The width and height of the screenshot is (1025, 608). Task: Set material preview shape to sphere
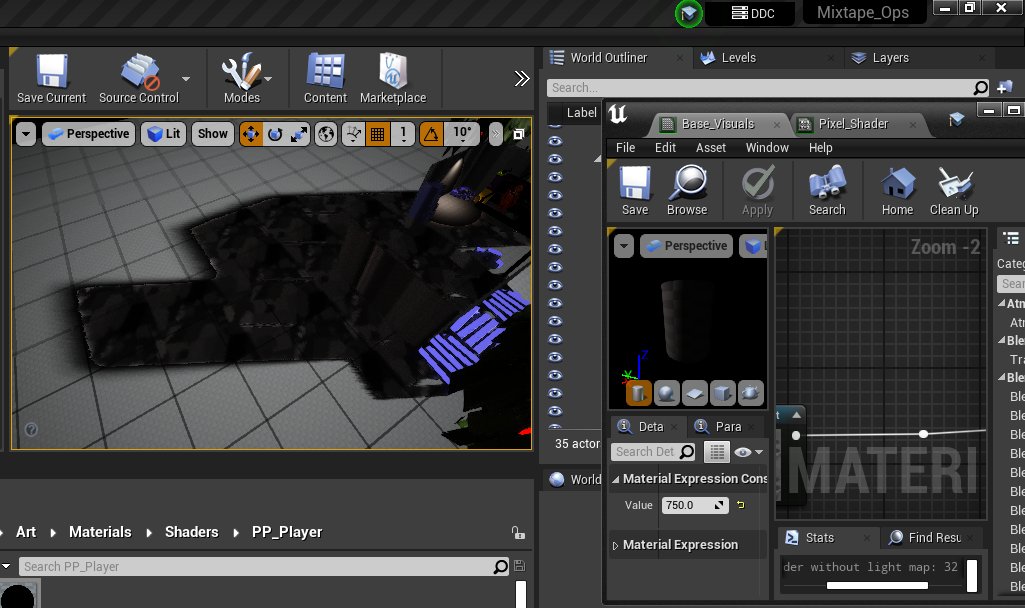[x=666, y=394]
